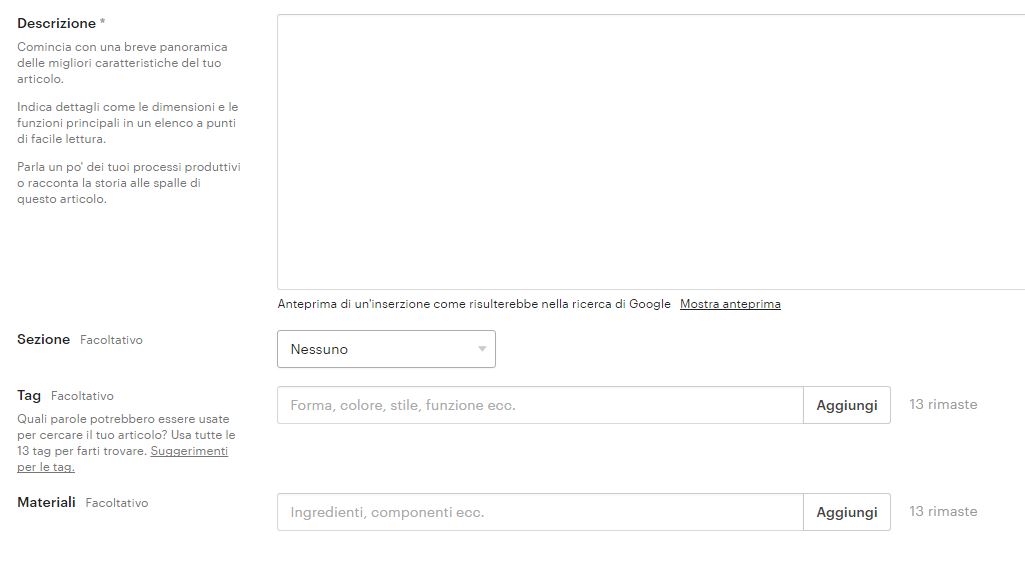1025x563 pixels.
Task: Click the hint paragraph starting with Comincia
Action: [122, 62]
